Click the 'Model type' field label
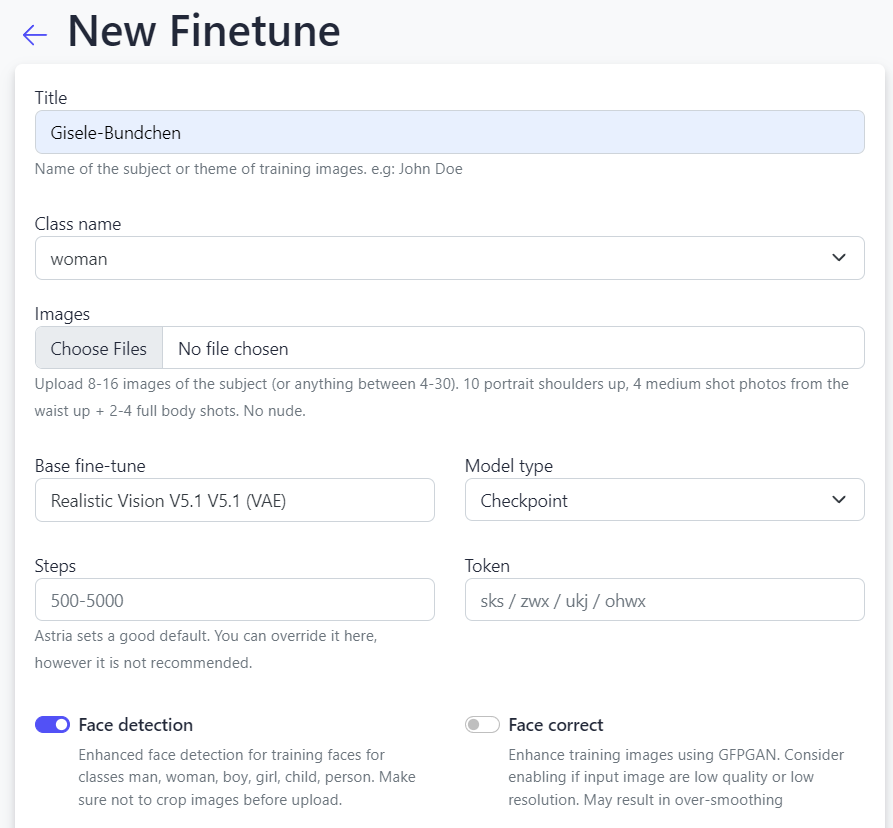Viewport: 893px width, 828px height. [x=509, y=466]
